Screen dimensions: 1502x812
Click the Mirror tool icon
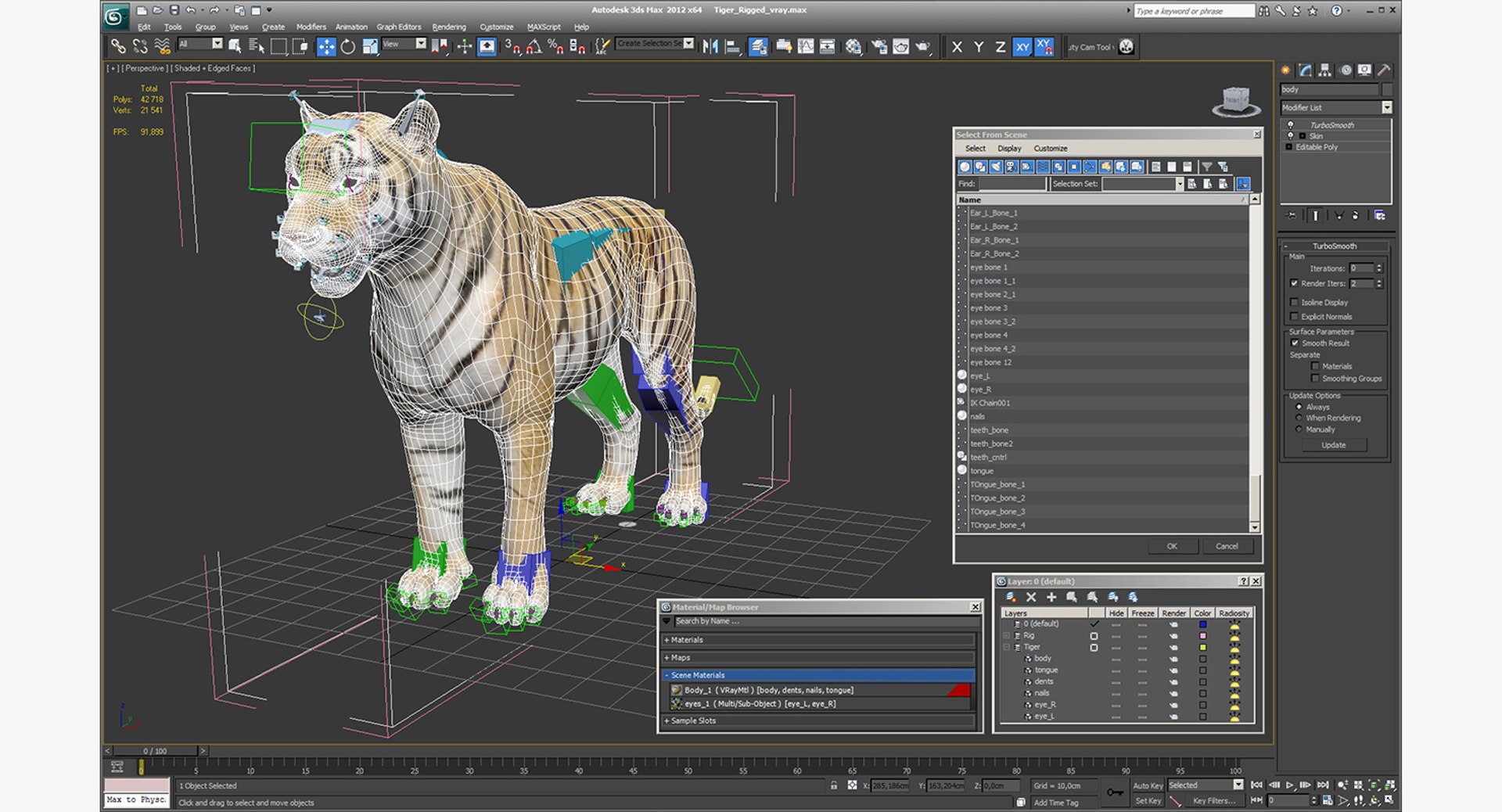coord(710,47)
